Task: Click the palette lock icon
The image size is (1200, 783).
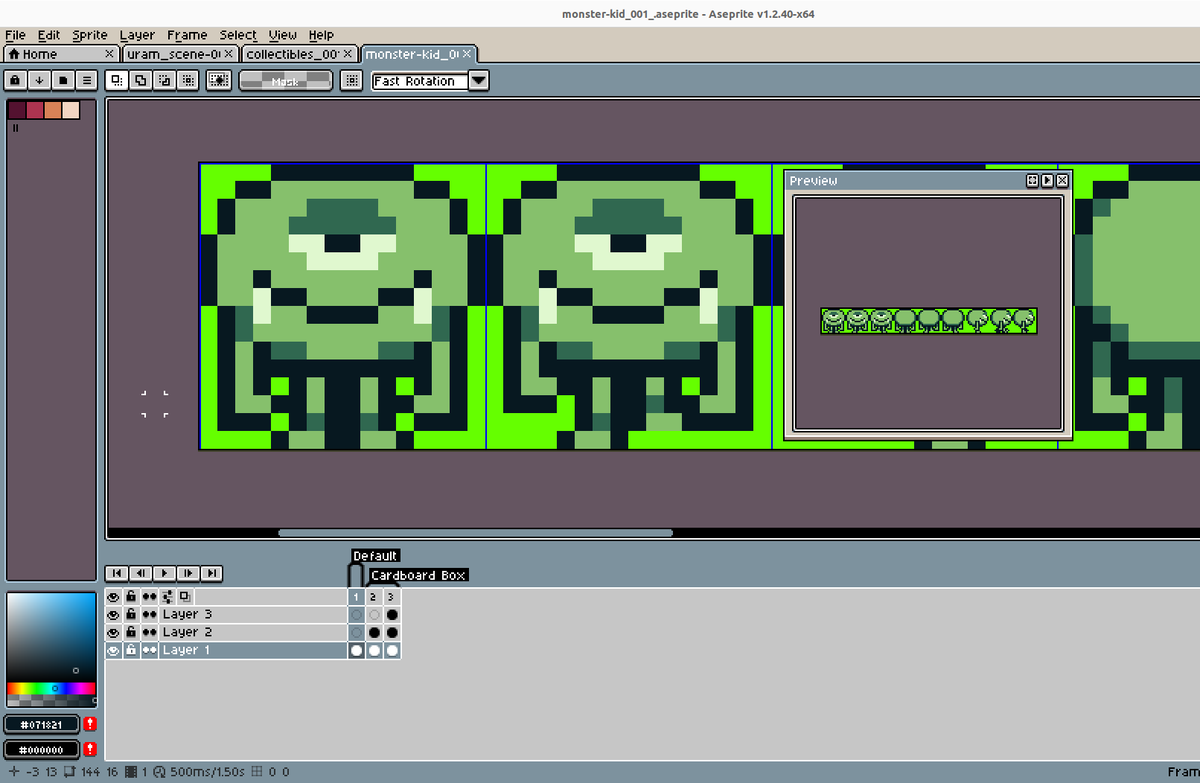Action: 16,80
